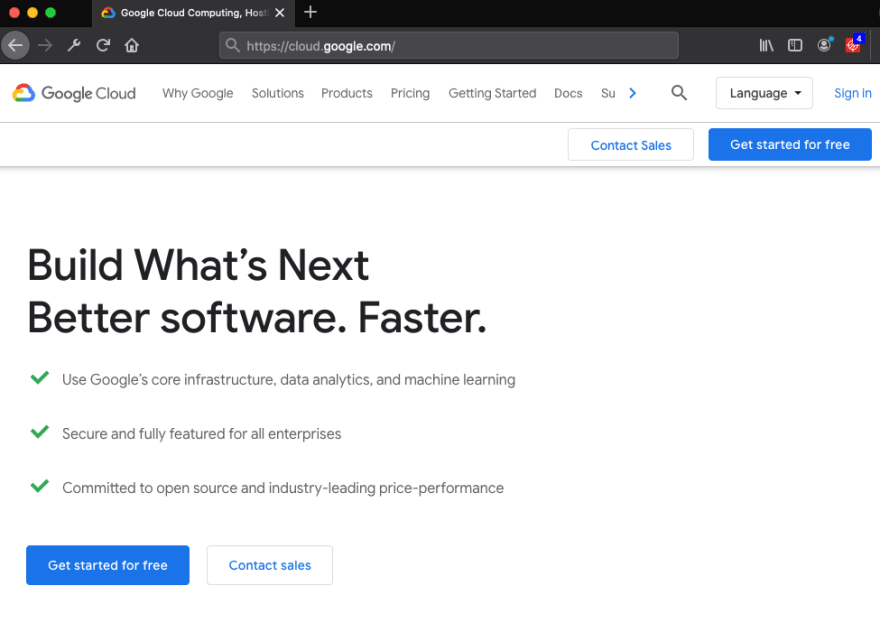Viewport: 880px width, 642px height.
Task: Open the Solutions menu
Action: click(278, 93)
